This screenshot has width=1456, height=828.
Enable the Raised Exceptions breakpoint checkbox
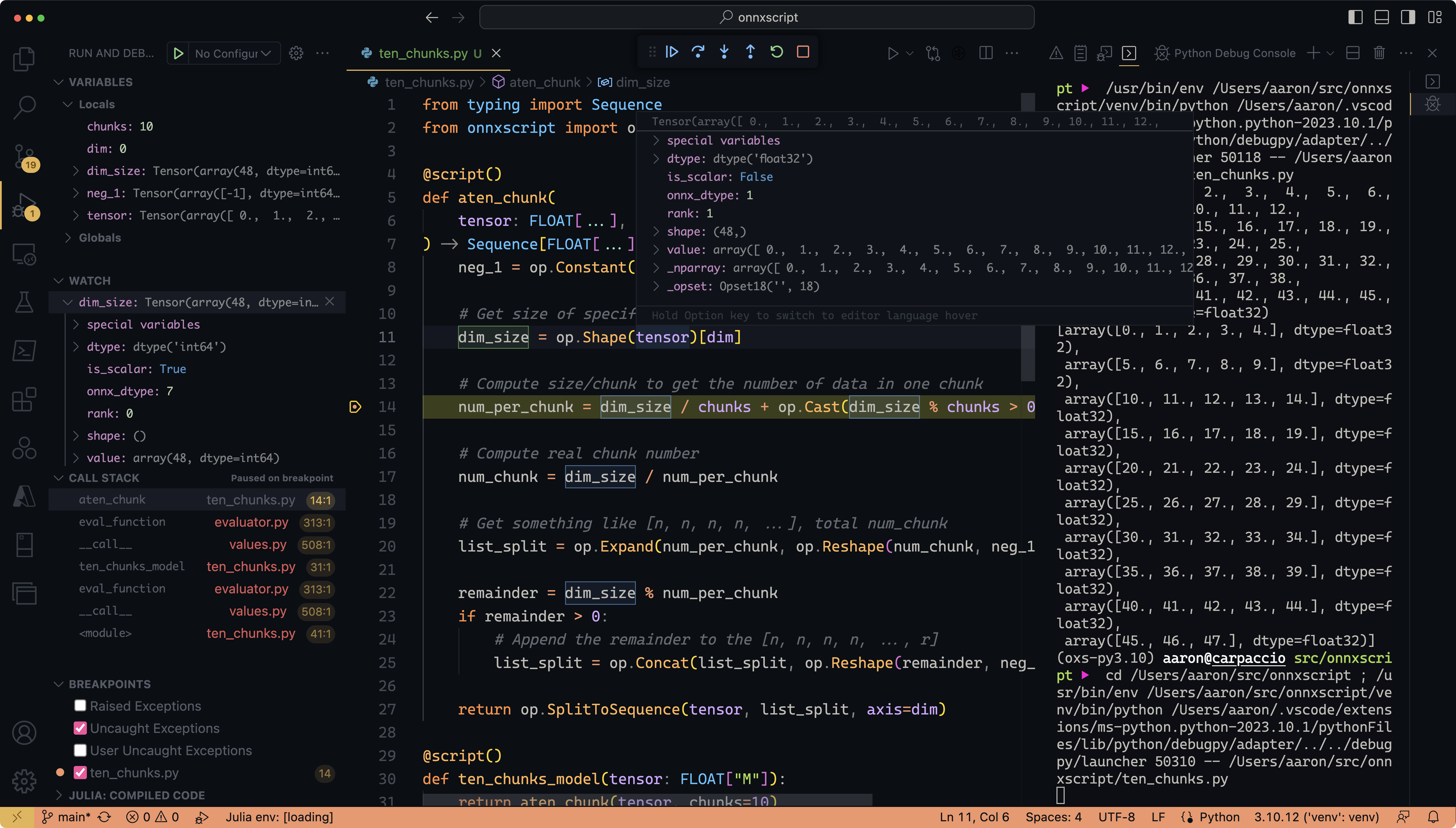coord(80,706)
